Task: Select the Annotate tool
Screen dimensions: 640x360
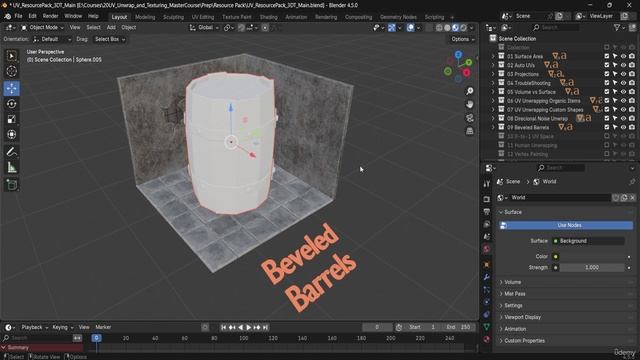Action: click(x=12, y=152)
